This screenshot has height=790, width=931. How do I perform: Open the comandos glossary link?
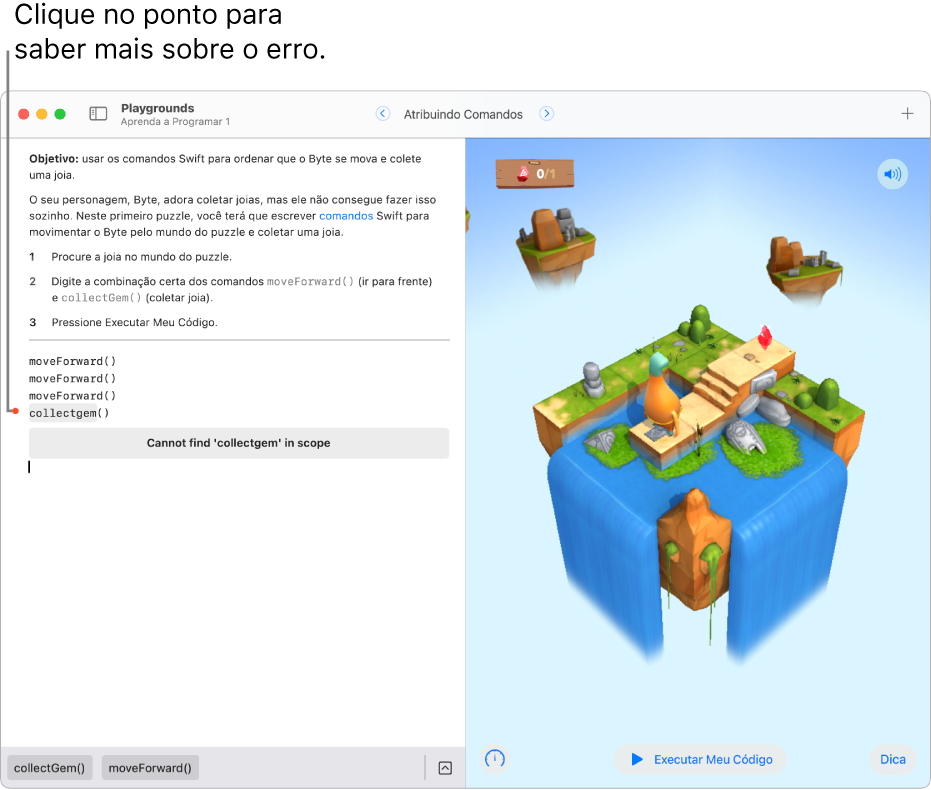coord(346,216)
